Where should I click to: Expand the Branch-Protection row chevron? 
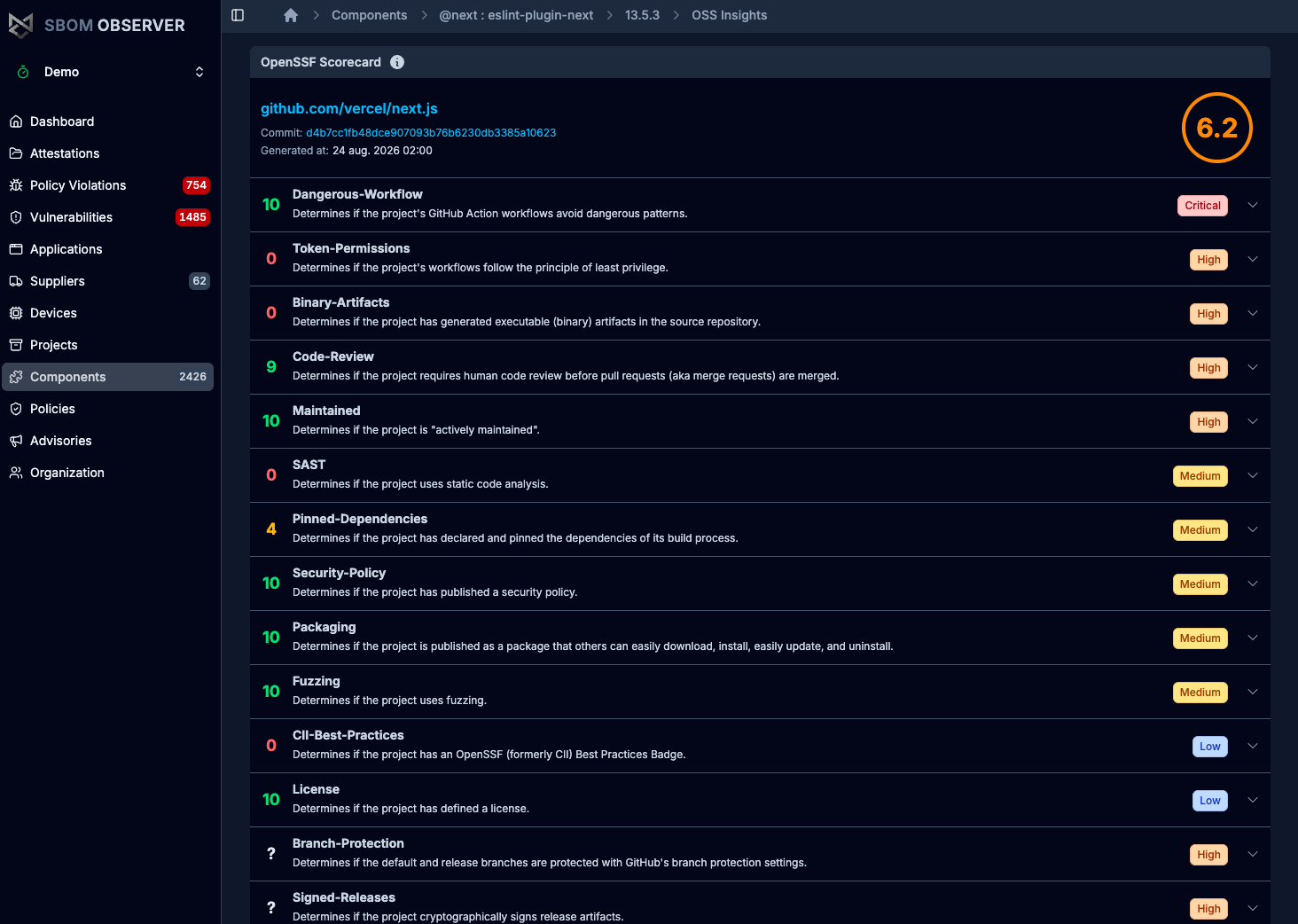pyautogui.click(x=1253, y=854)
